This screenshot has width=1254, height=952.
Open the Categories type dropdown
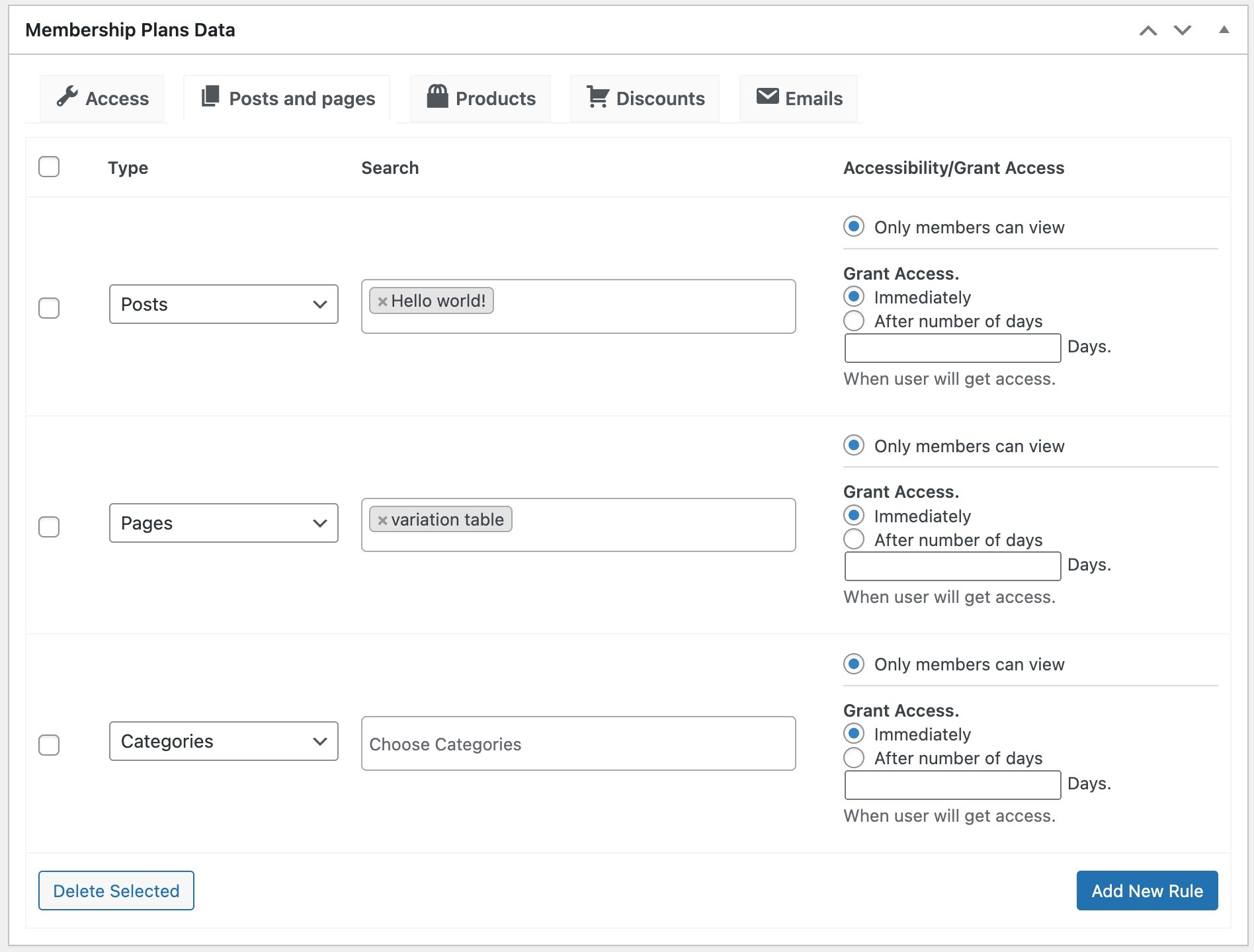coord(224,741)
